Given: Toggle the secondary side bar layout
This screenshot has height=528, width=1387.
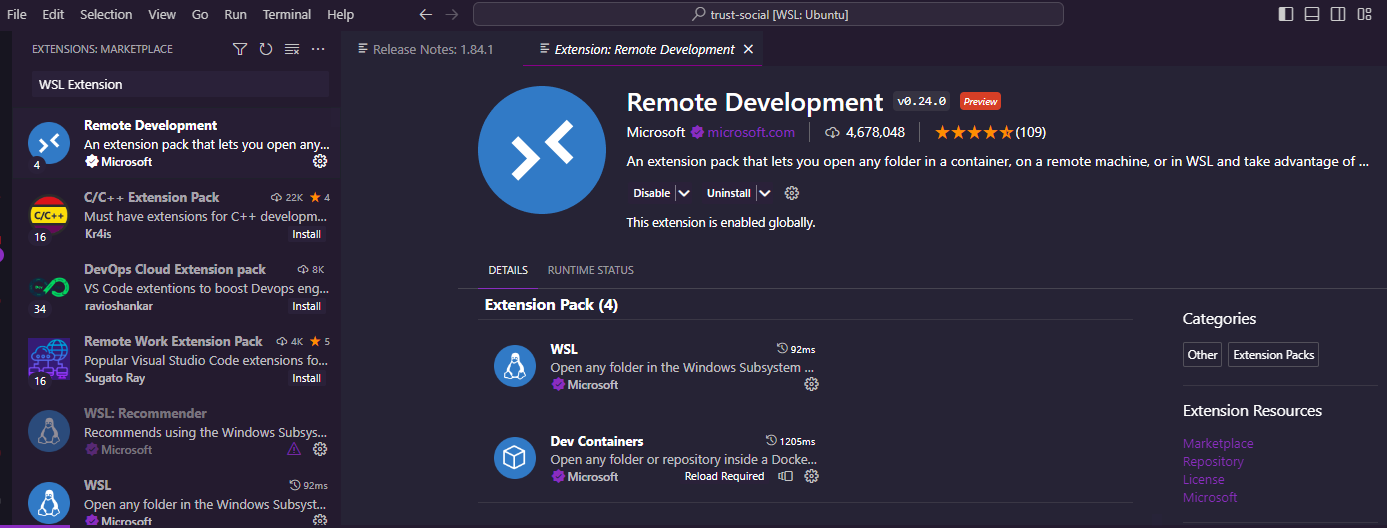Looking at the screenshot, I should pyautogui.click(x=1338, y=14).
